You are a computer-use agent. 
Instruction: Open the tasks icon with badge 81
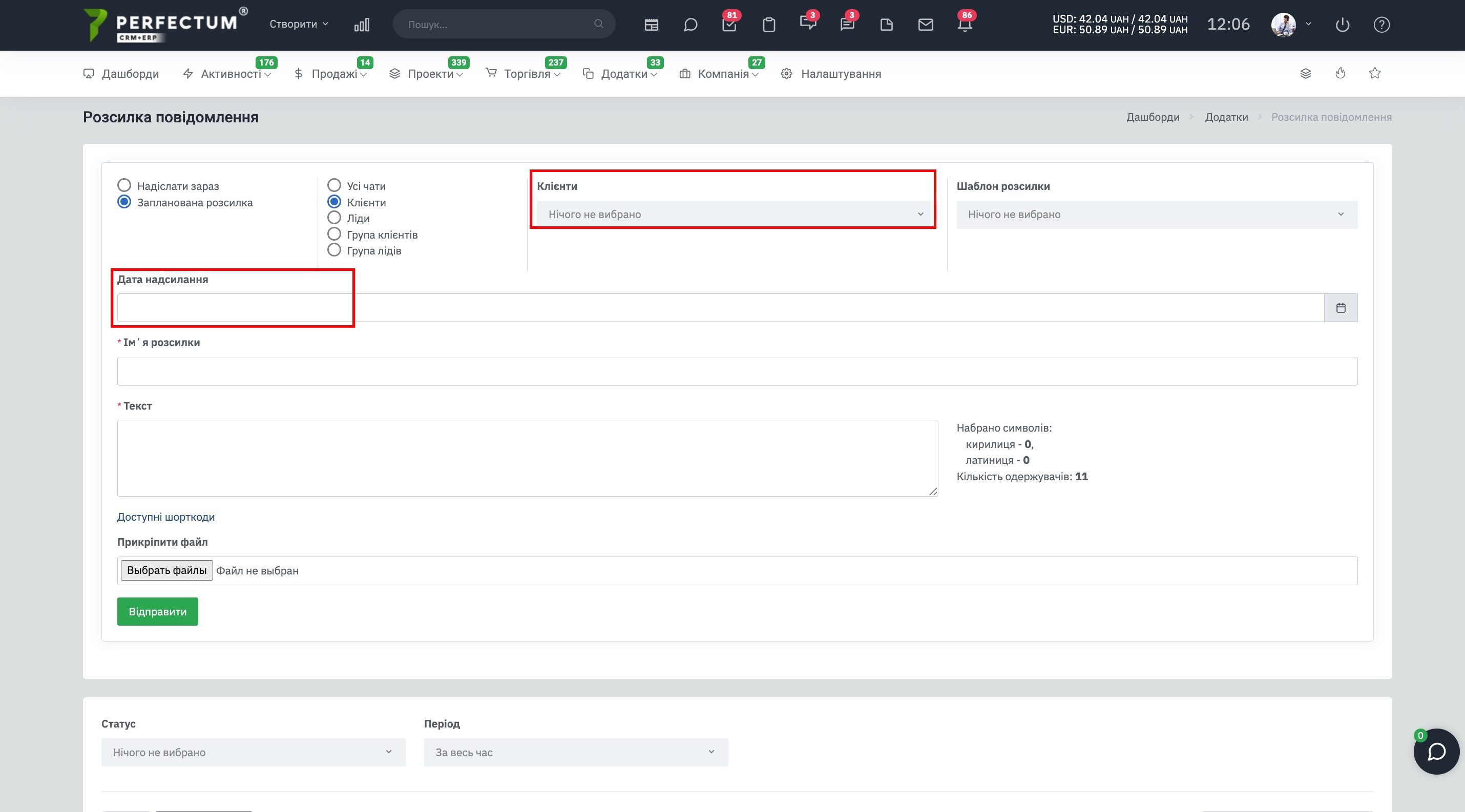729,25
